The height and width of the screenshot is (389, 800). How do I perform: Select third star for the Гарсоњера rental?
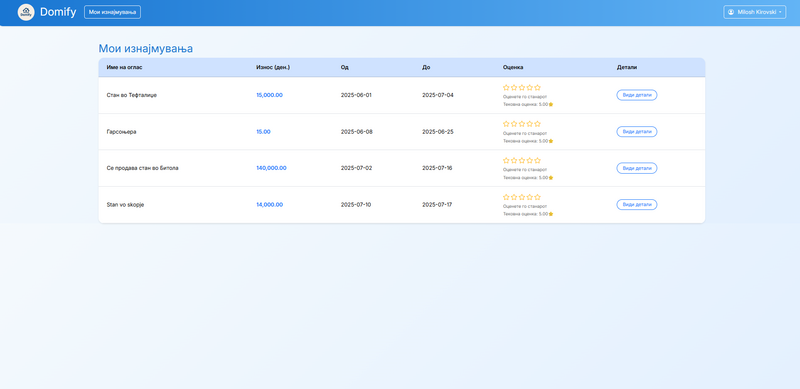pos(522,124)
